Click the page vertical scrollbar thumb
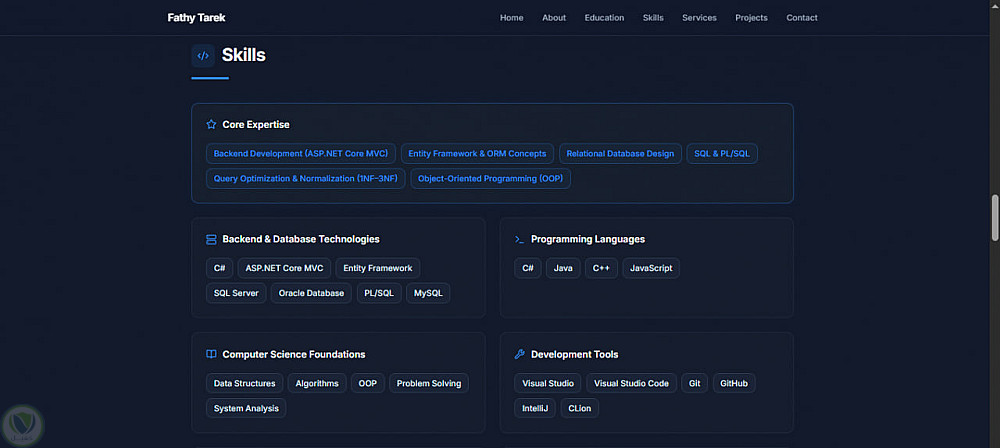The image size is (1000, 448). 995,218
